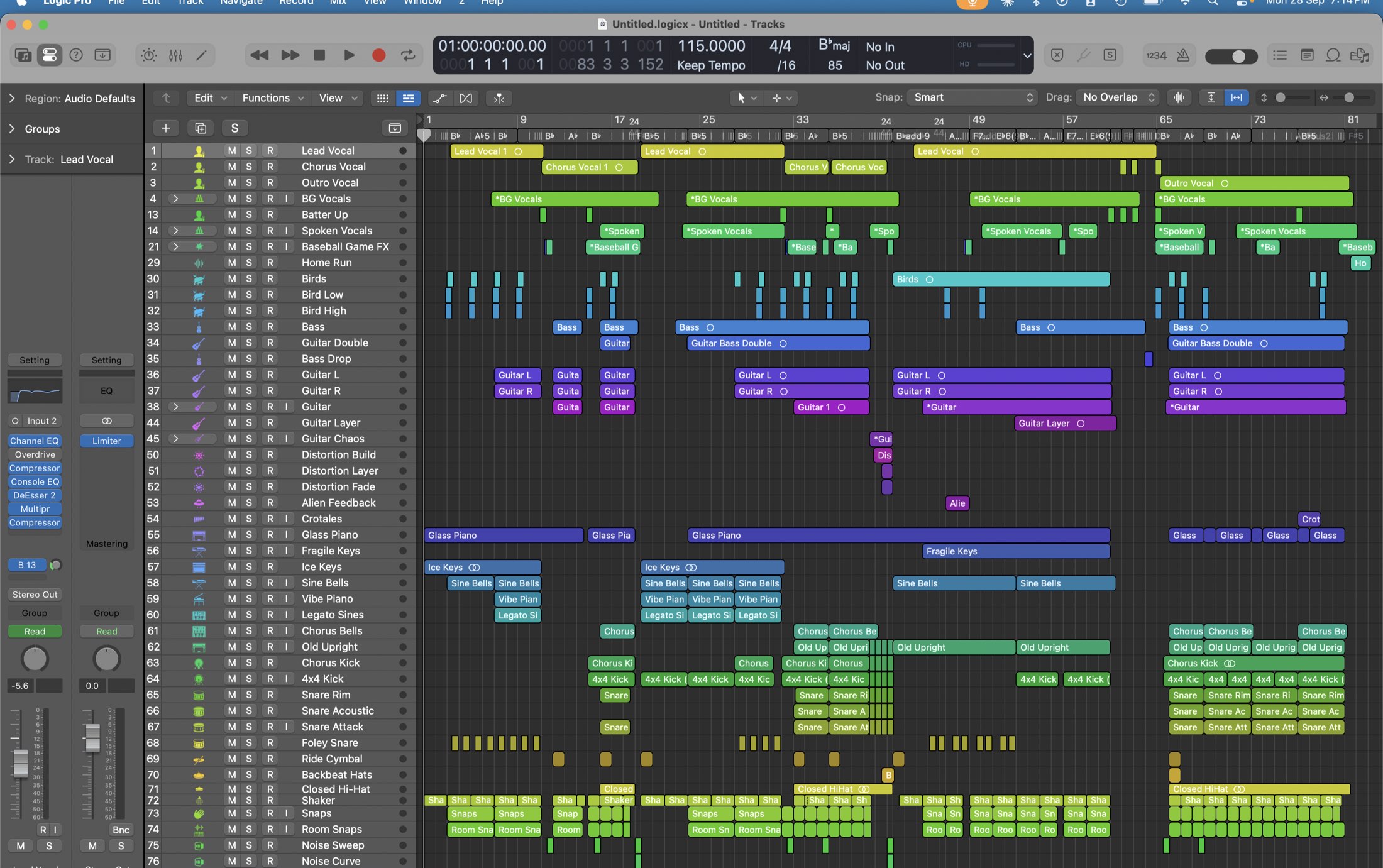Expand the Region inspector section
The width and height of the screenshot is (1383, 868).
[12, 99]
